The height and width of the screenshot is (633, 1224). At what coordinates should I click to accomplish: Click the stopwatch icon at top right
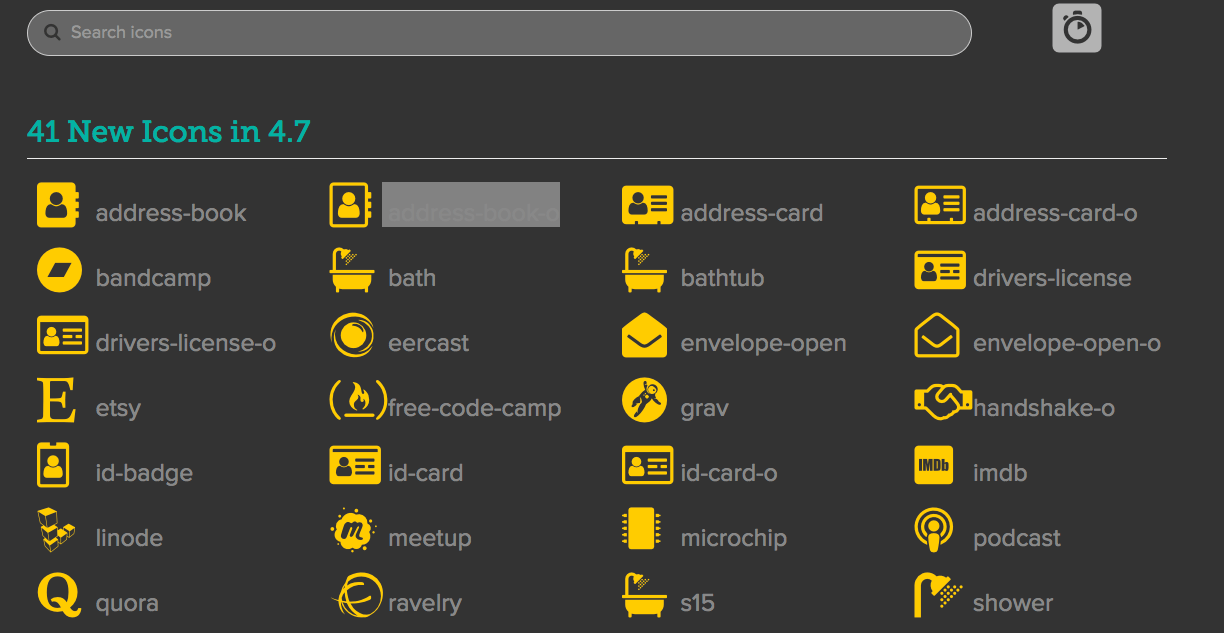point(1076,27)
